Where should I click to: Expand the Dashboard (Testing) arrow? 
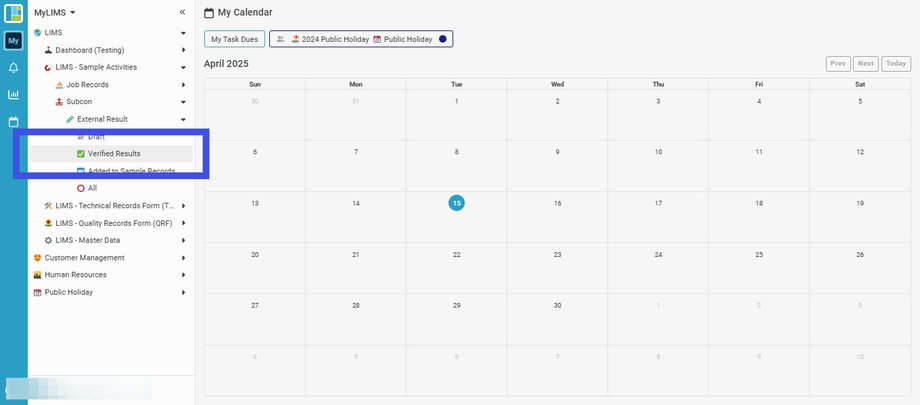(x=183, y=50)
